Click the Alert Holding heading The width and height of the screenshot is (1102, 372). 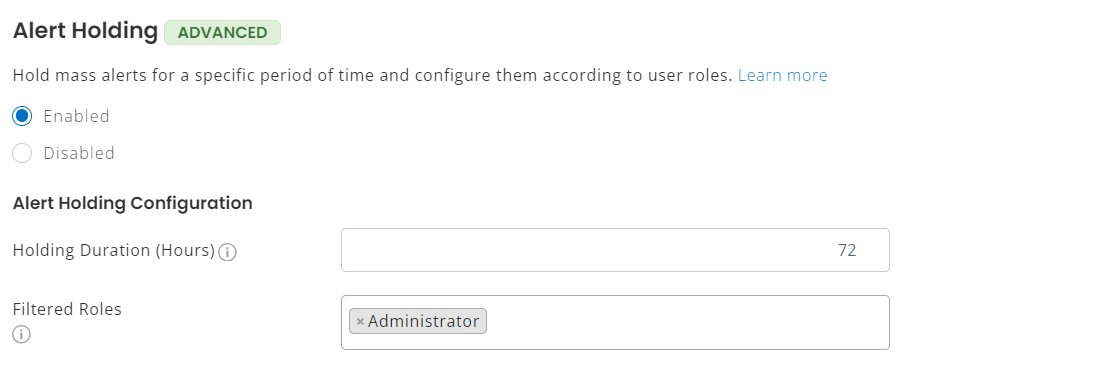point(85,31)
